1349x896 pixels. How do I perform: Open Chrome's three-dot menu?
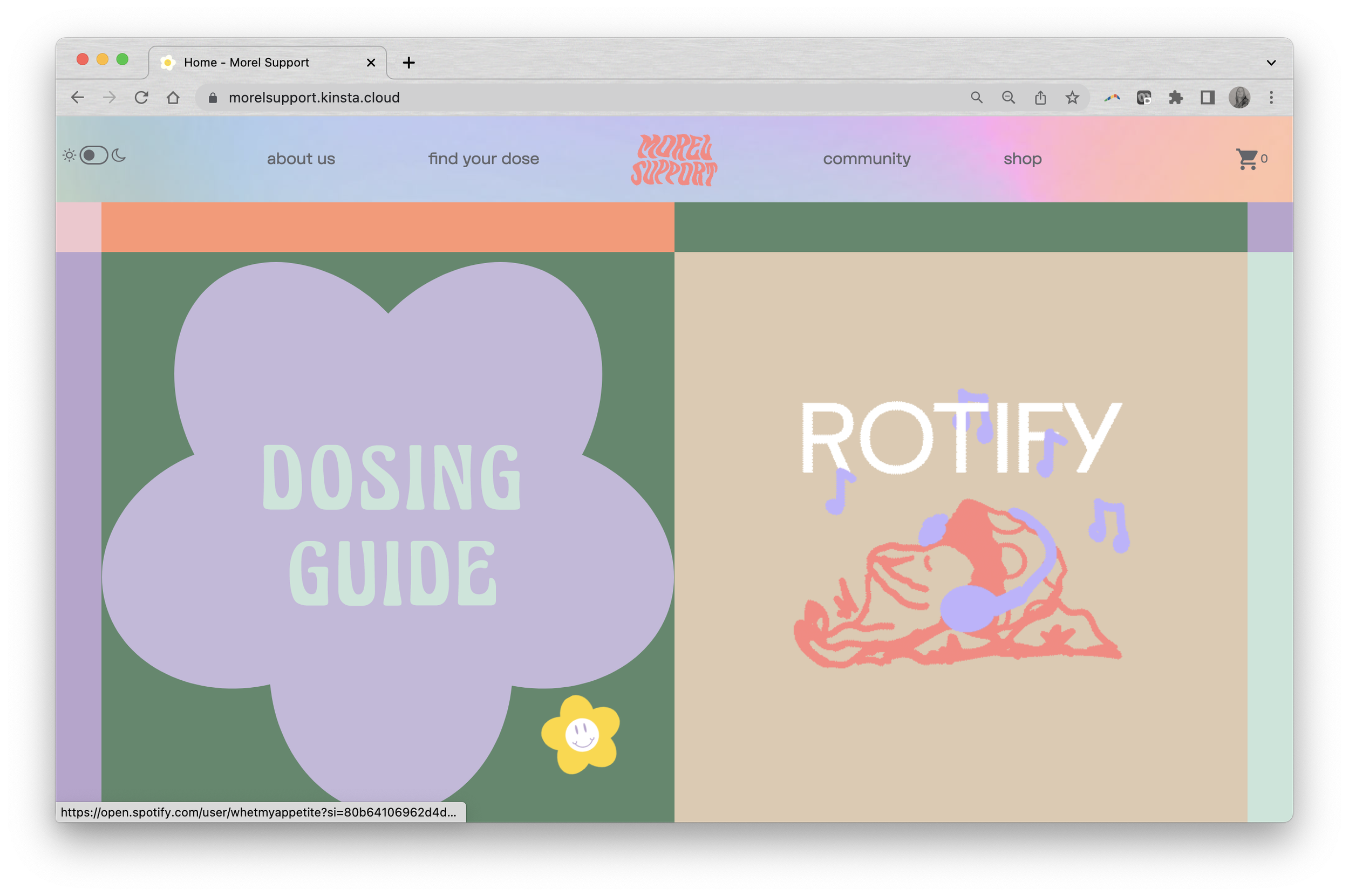(1271, 98)
